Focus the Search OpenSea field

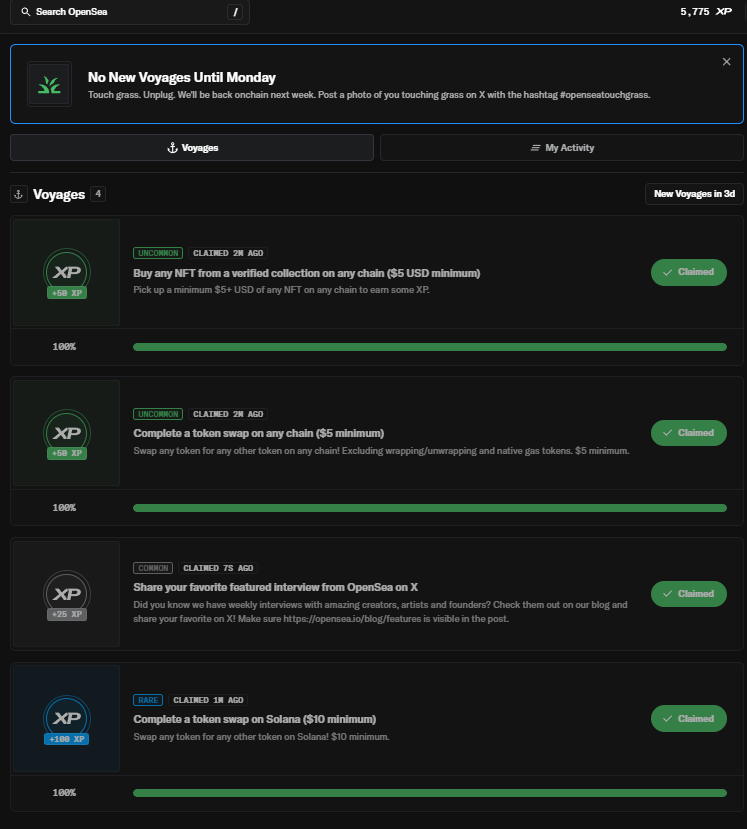tap(130, 12)
